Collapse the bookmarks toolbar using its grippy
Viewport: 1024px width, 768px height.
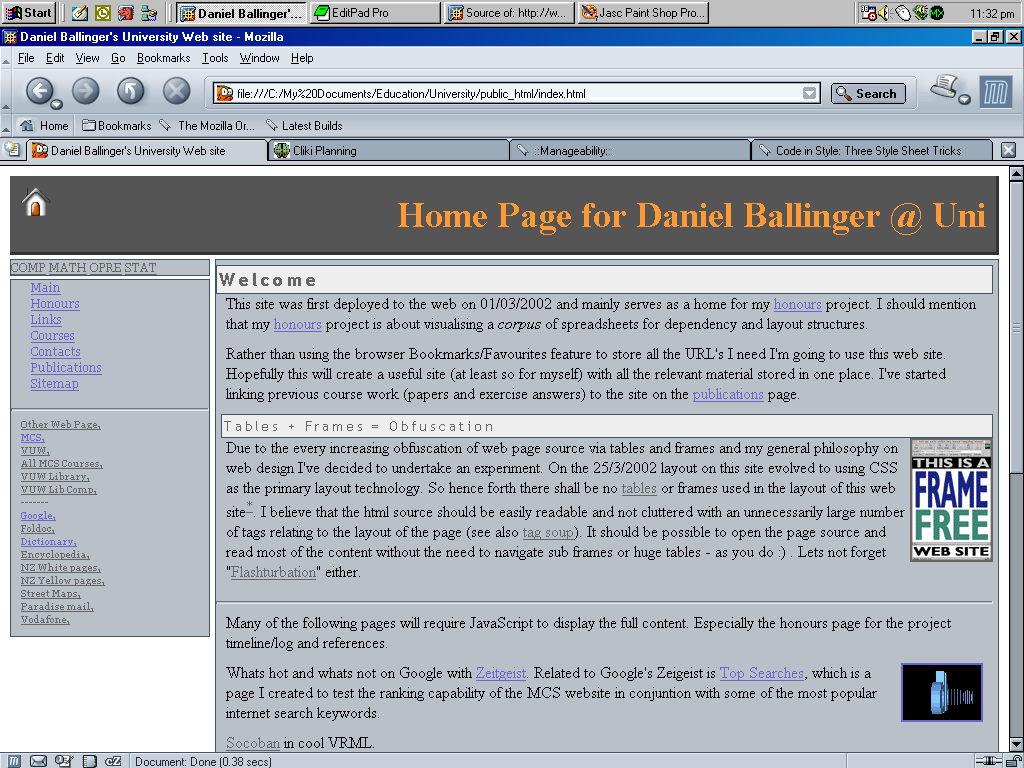[6, 126]
